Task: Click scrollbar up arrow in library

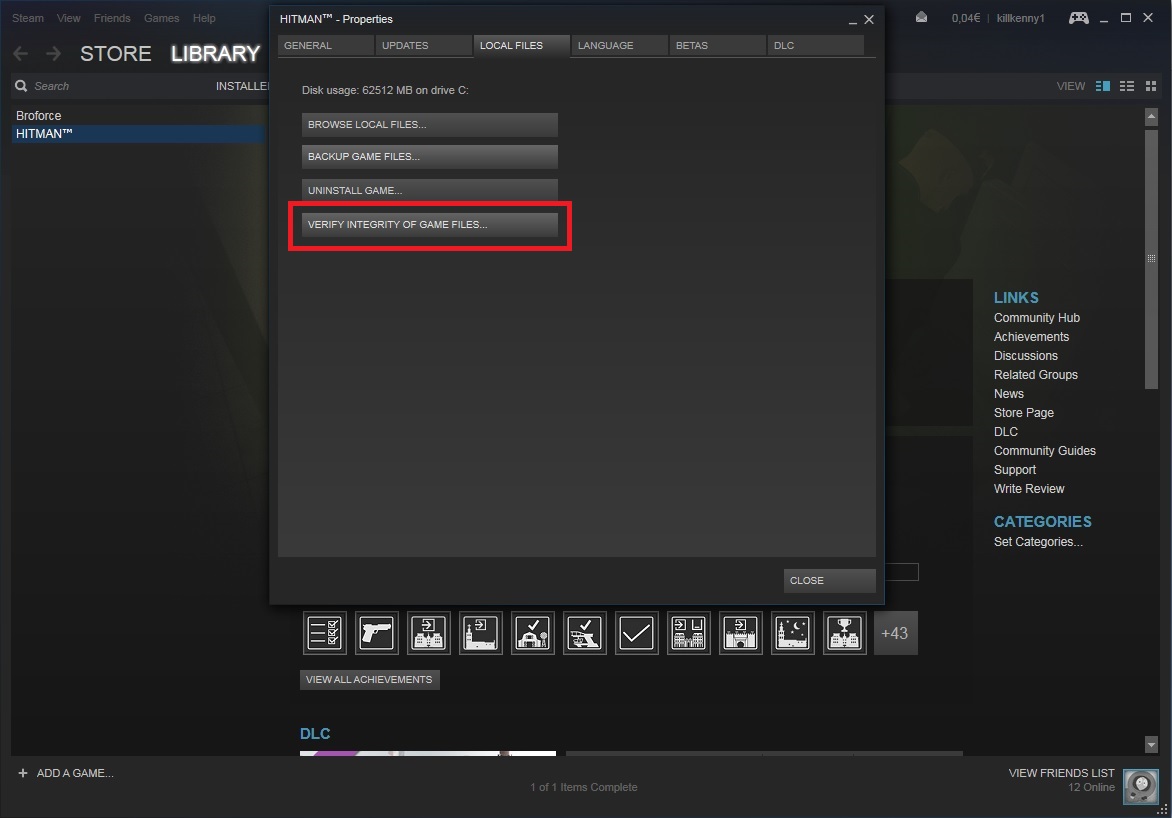Action: point(1151,116)
